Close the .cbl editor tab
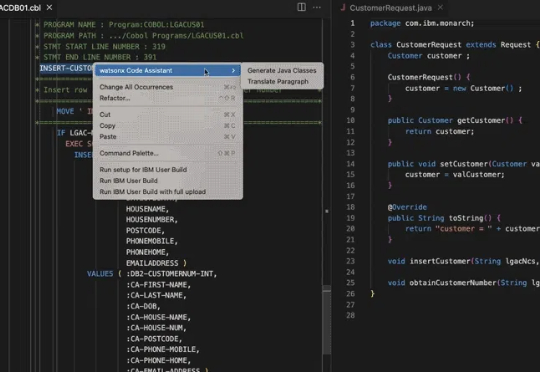The height and width of the screenshot is (372, 540). click(x=50, y=7)
